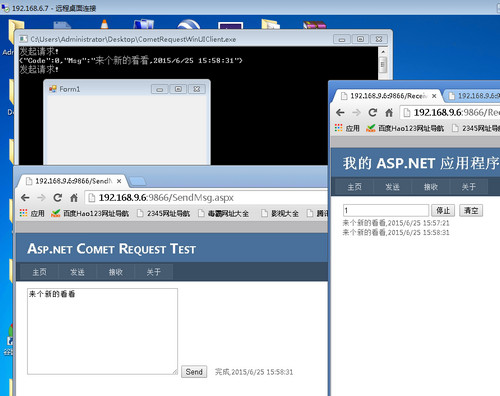Close the 192.168.9.6:9866/SendM tab
The width and height of the screenshot is (500, 396).
coord(119,181)
